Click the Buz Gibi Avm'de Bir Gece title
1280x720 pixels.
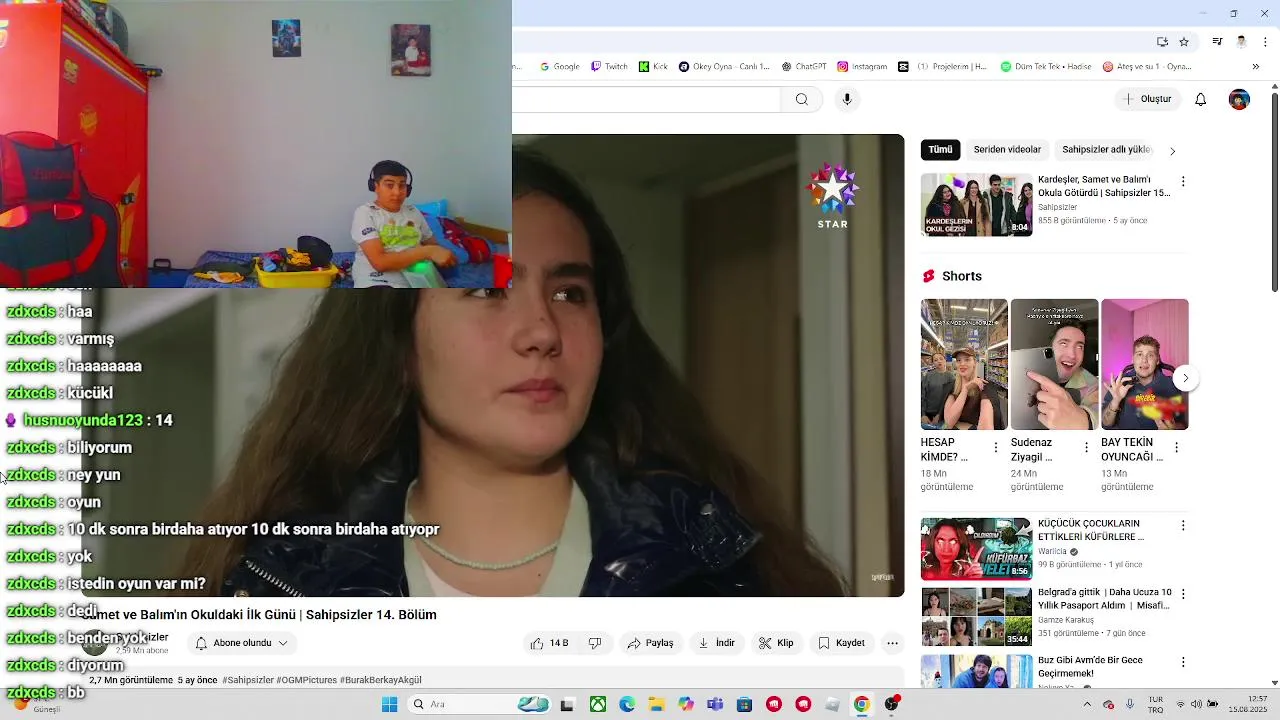click(x=1090, y=667)
